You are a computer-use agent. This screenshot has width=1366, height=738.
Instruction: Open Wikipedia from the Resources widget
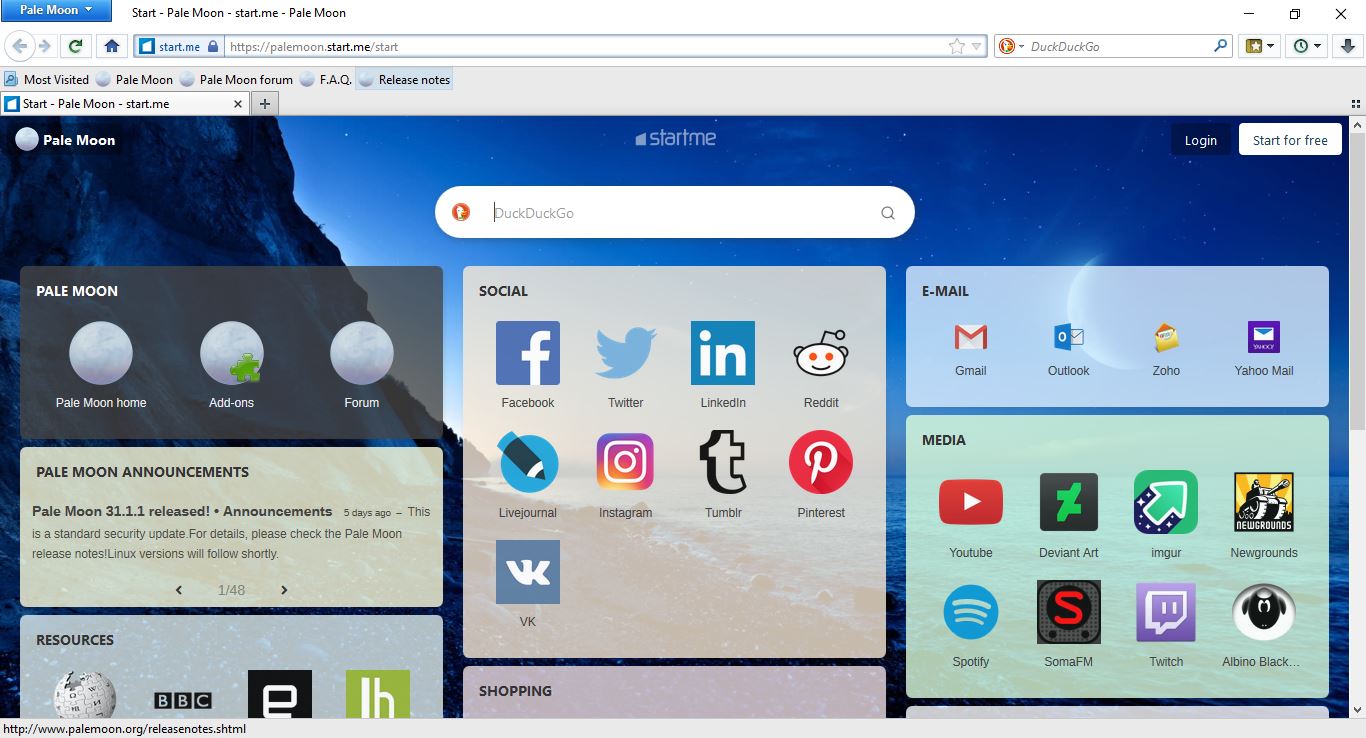[x=85, y=695]
